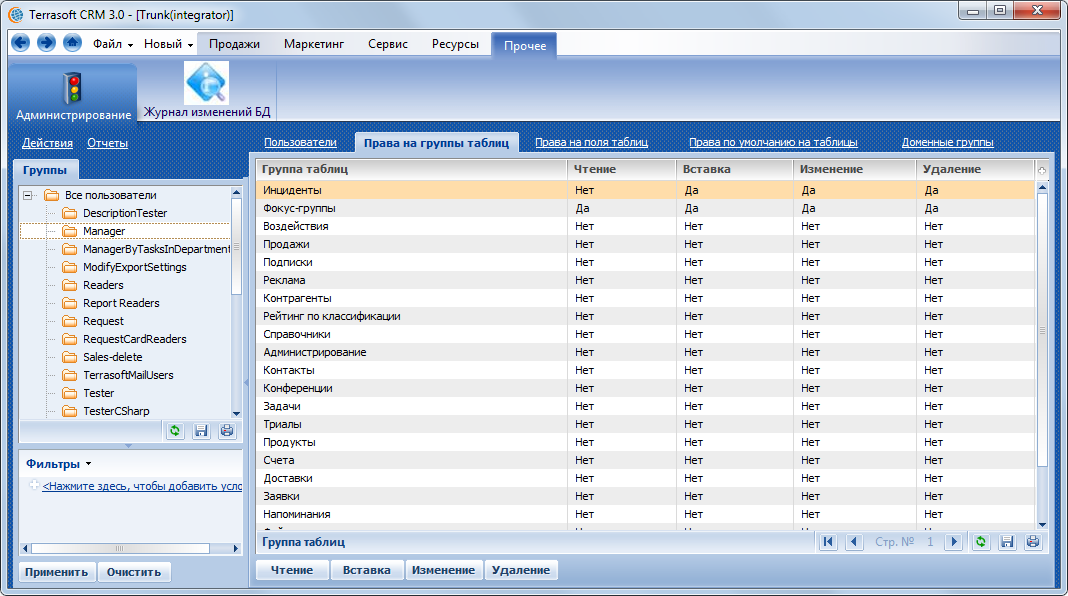The width and height of the screenshot is (1068, 596).
Task: Click the folder icon next to Sales-delete
Action: (69, 358)
